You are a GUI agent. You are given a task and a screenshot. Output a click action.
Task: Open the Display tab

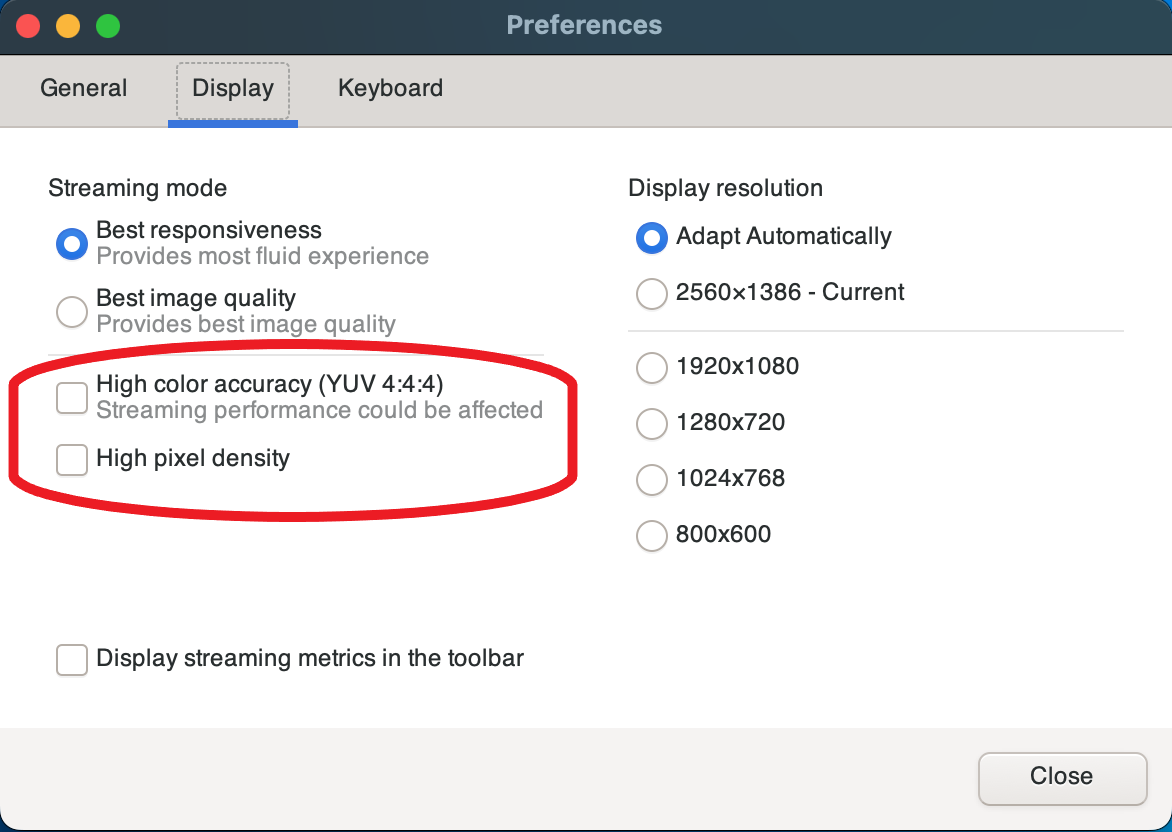(232, 88)
